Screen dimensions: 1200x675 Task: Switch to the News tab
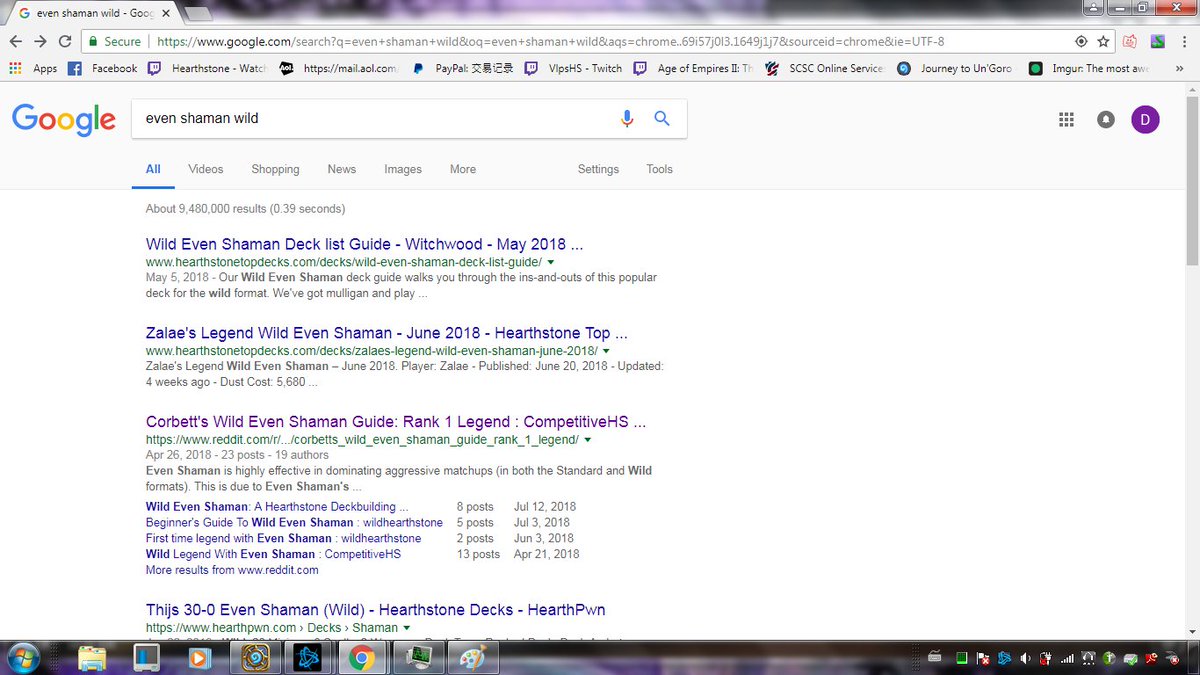(x=342, y=169)
